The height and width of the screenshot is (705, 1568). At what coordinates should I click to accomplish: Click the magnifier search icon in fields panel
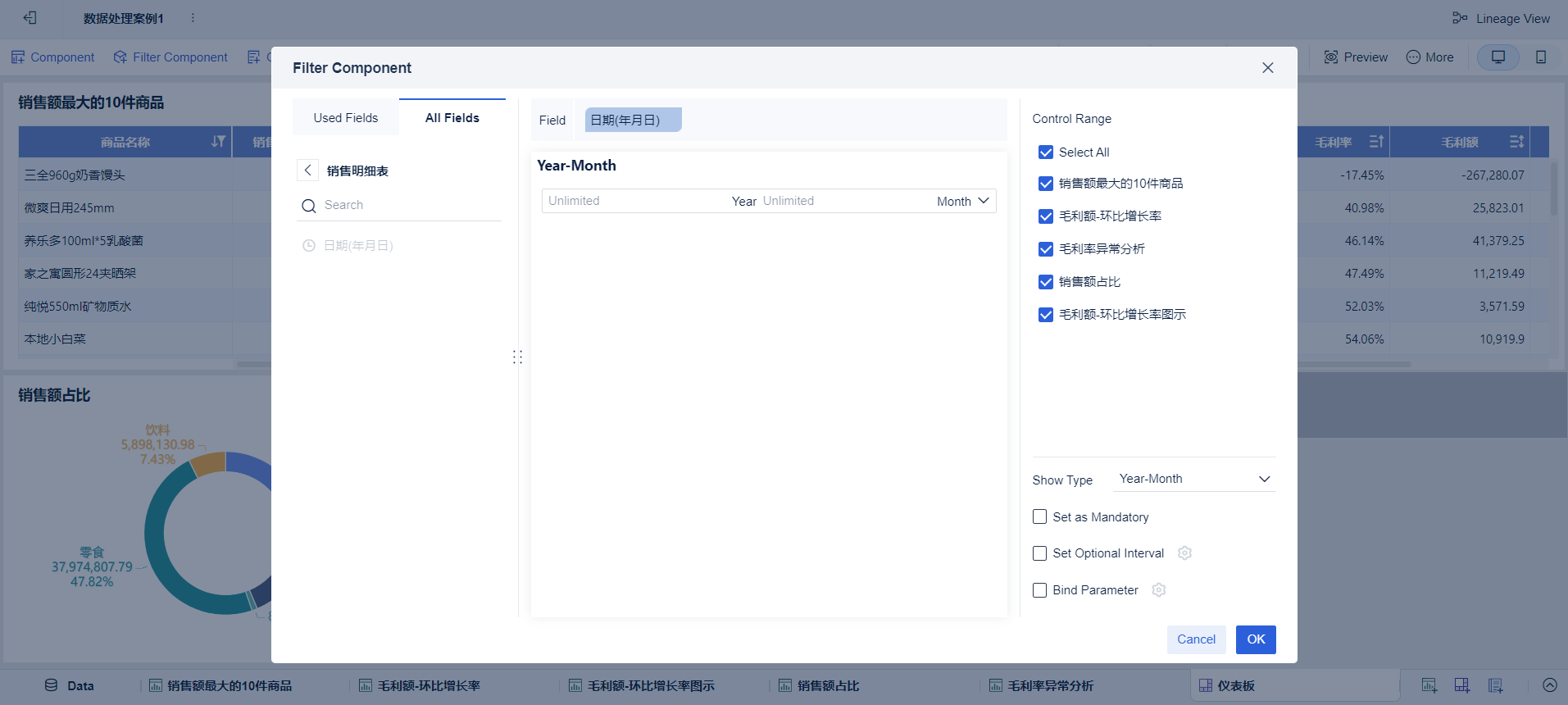point(309,206)
